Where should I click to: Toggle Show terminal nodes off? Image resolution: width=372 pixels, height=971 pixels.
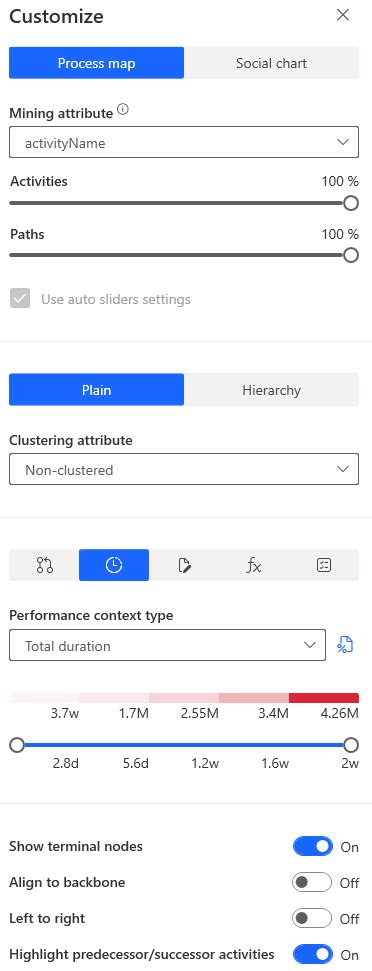pos(313,847)
